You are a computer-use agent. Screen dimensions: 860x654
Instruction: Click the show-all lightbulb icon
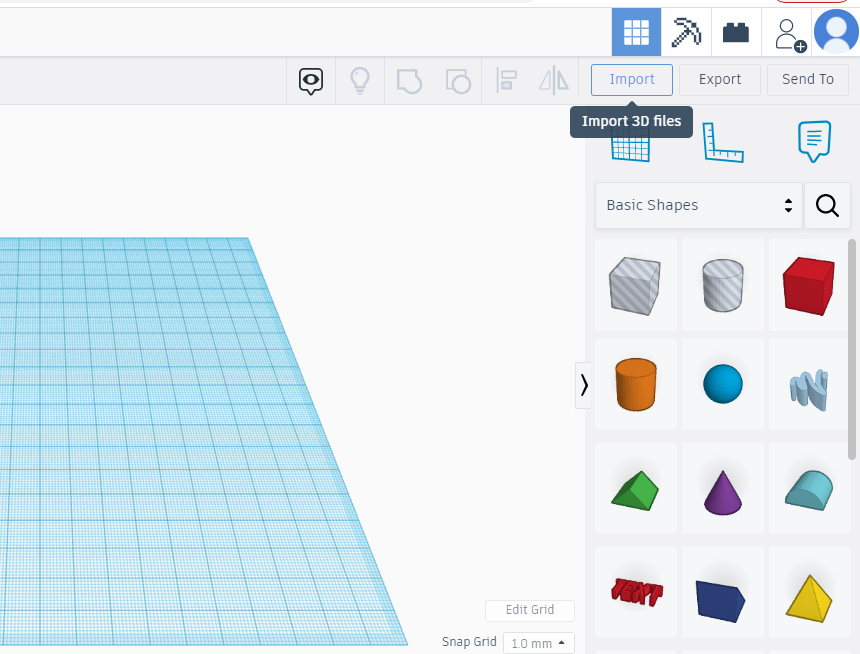click(359, 80)
